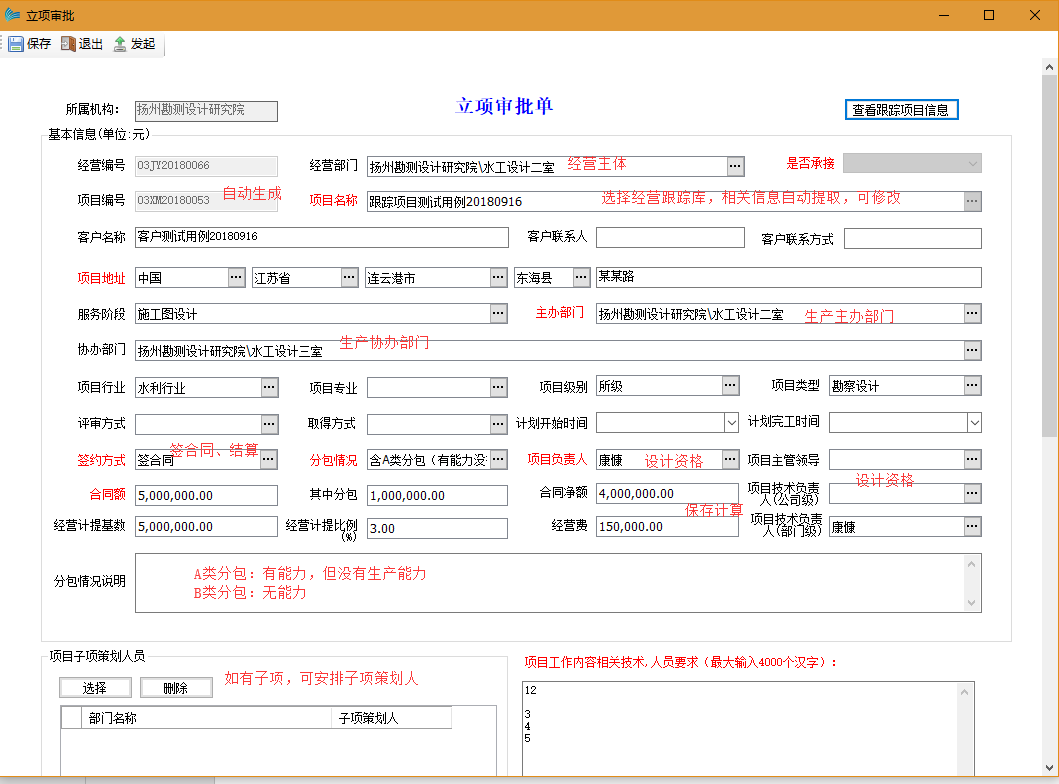The width and height of the screenshot is (1059, 784).
Task: Open browse button for 取得方式 field
Action: [x=498, y=423]
